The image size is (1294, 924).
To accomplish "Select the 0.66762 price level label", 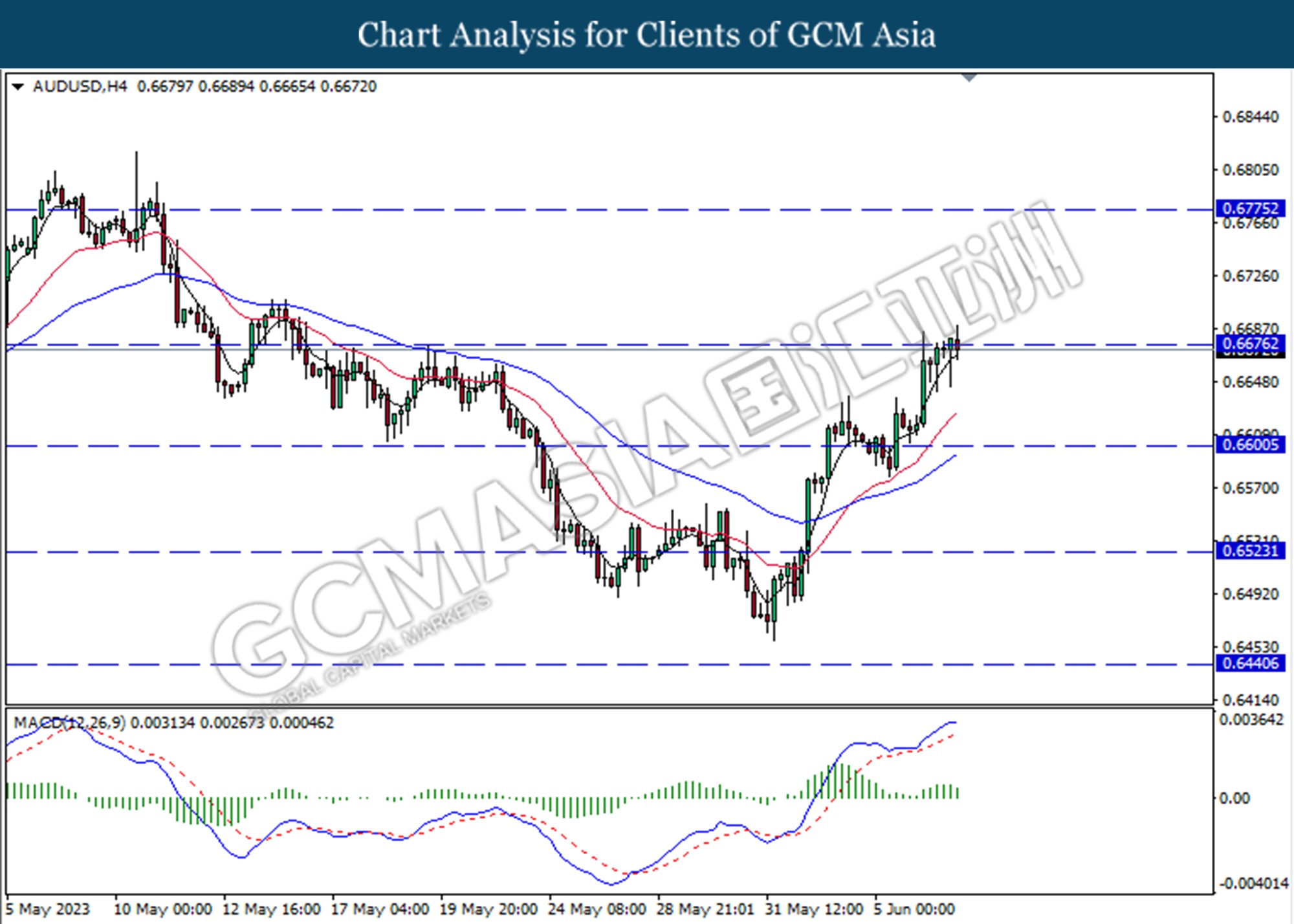I will click(x=1250, y=343).
